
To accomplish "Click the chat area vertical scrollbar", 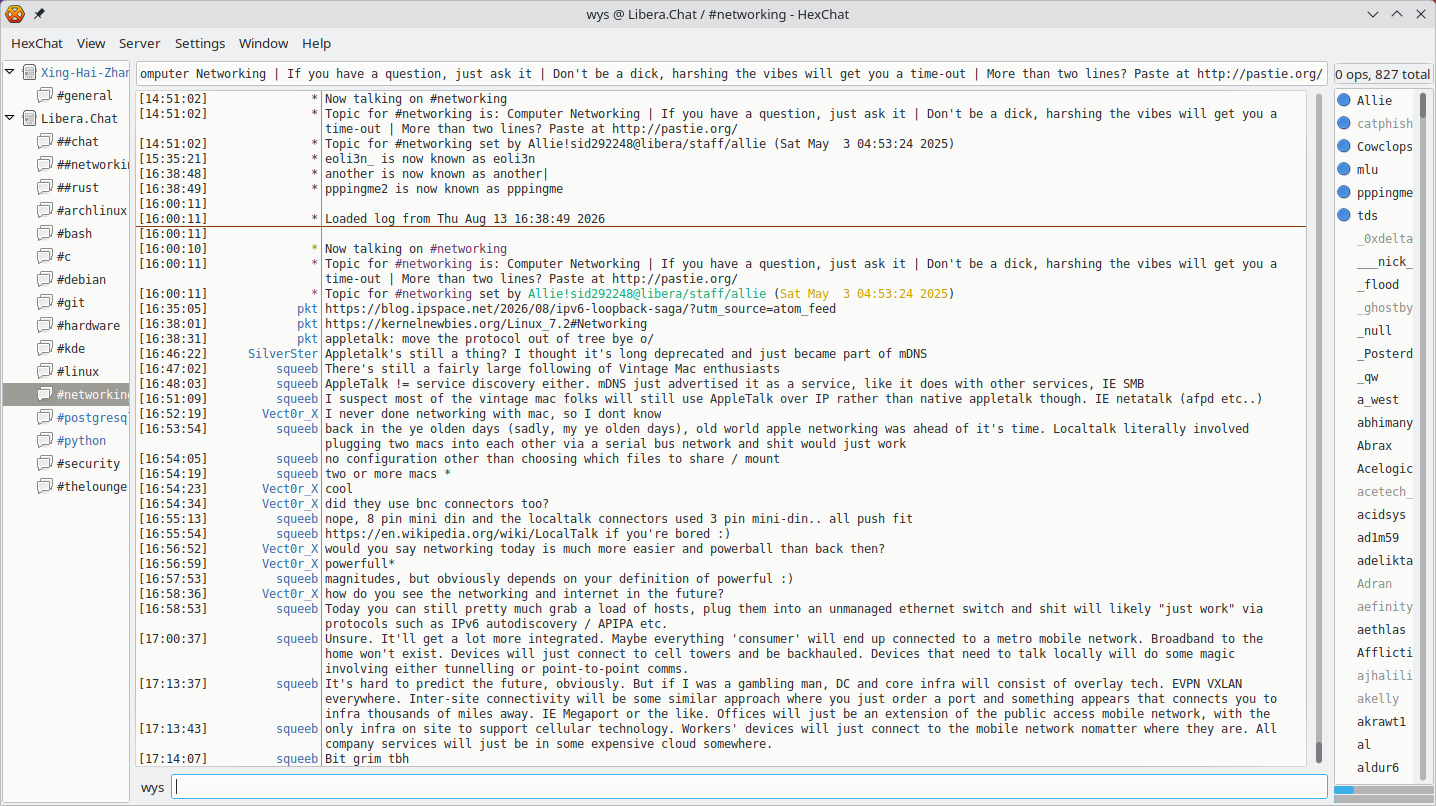I will coord(1319,428).
